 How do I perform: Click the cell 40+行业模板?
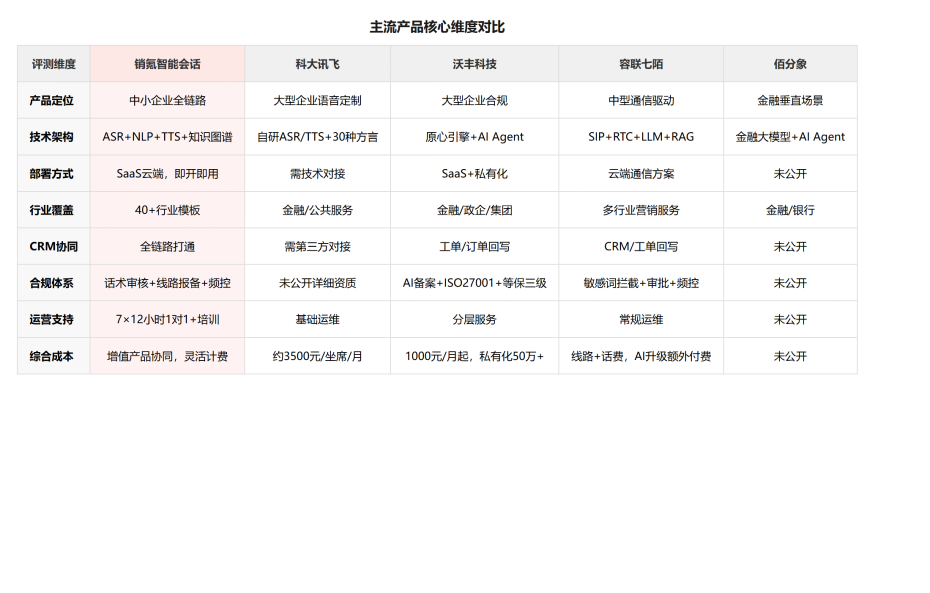(167, 210)
